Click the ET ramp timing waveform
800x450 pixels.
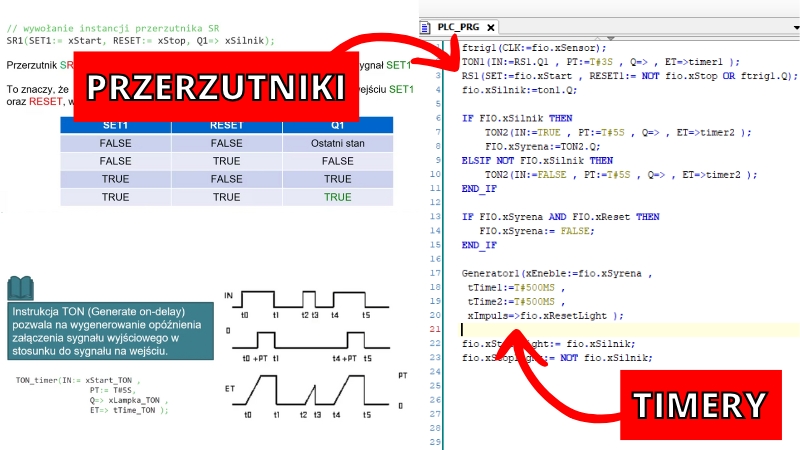(x=310, y=390)
